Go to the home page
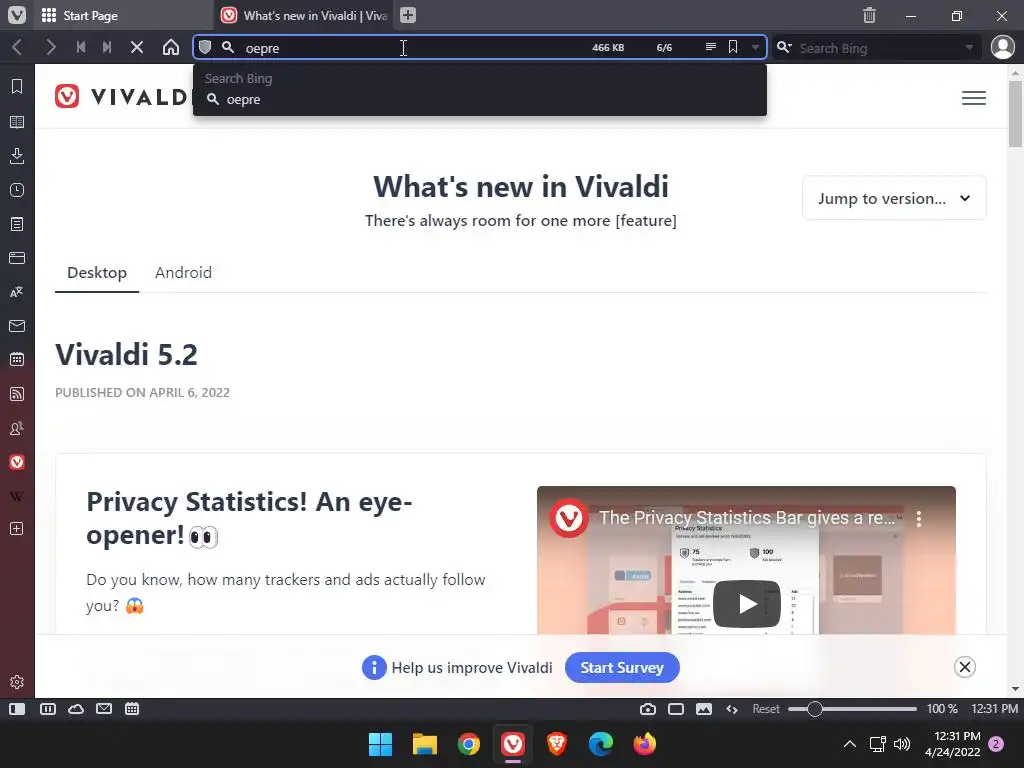Viewport: 1024px width, 768px height. pos(170,47)
